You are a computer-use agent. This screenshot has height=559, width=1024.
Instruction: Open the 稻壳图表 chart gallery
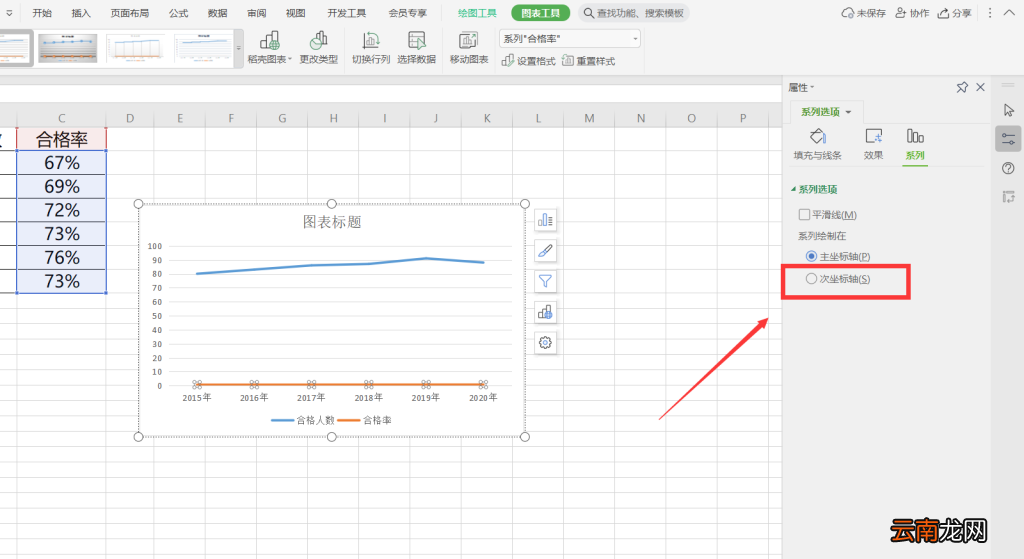click(270, 48)
